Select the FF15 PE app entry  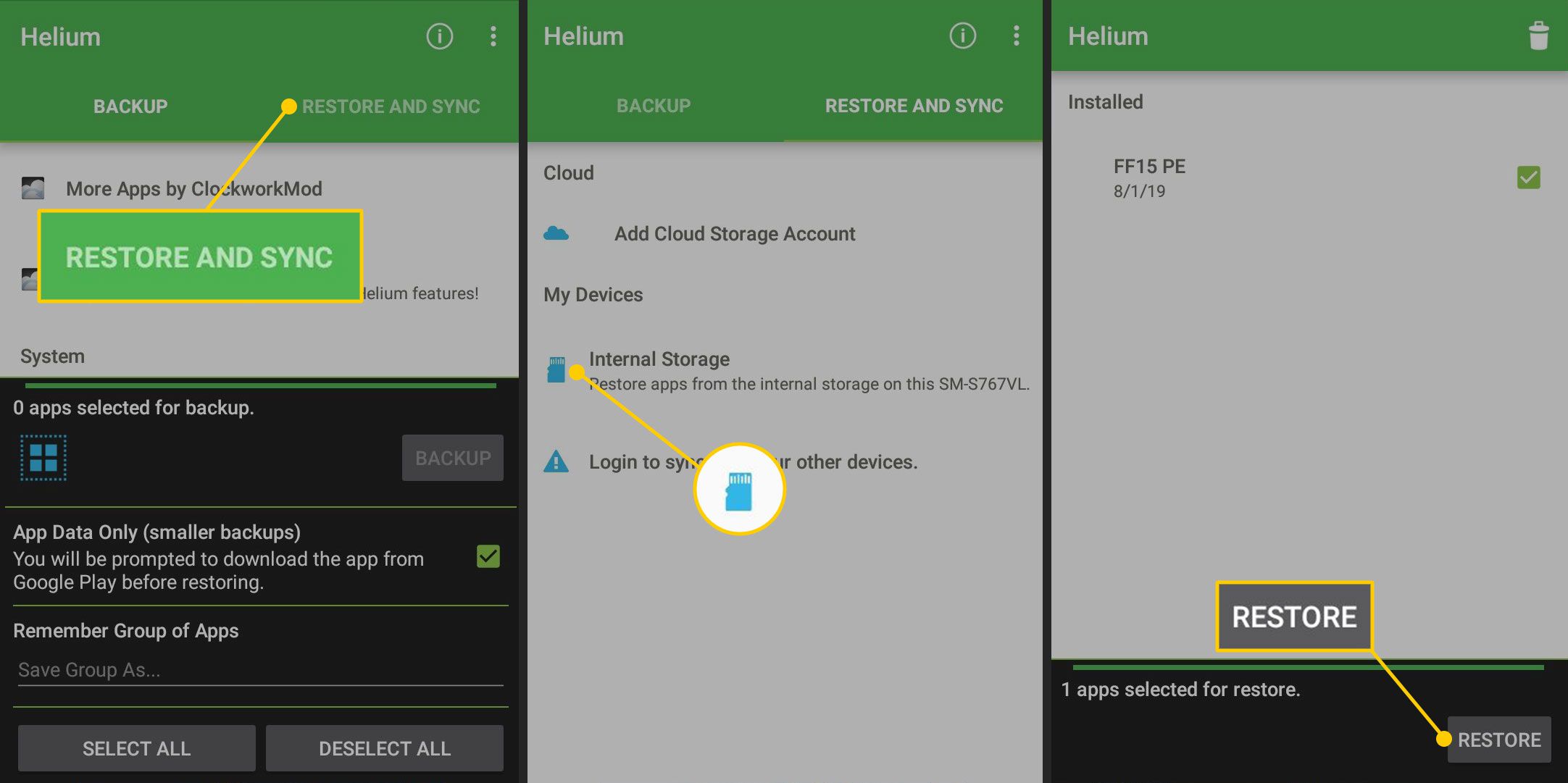coord(1309,177)
